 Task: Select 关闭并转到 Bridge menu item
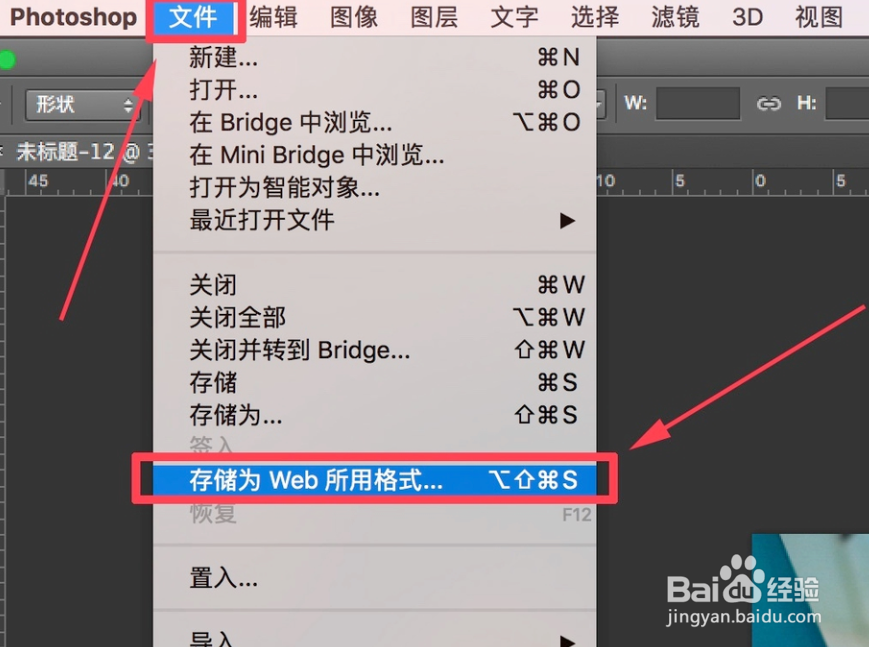coord(375,350)
